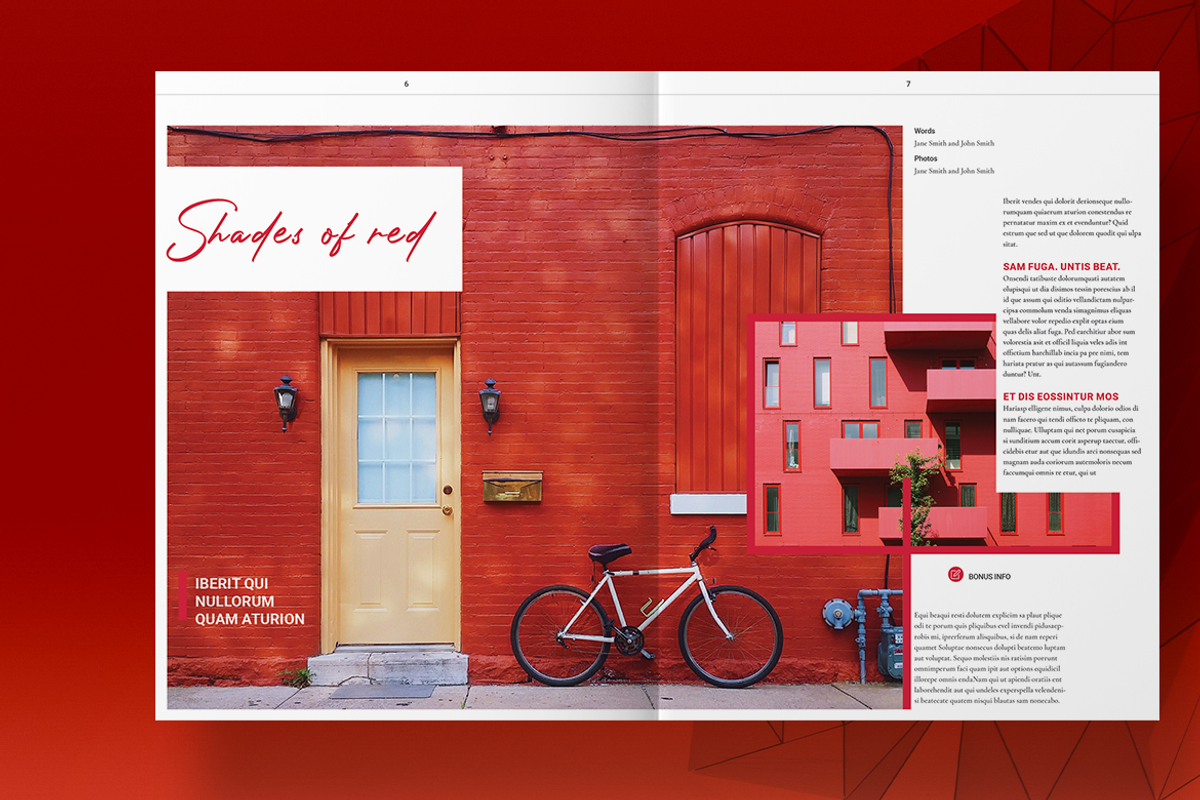1200x800 pixels.
Task: Click the paragraph starting 'Omendi tatibuste'
Action: [1070, 326]
